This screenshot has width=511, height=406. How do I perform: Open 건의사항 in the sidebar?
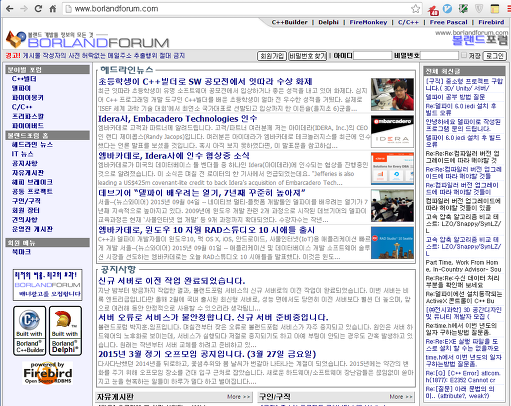25,220
